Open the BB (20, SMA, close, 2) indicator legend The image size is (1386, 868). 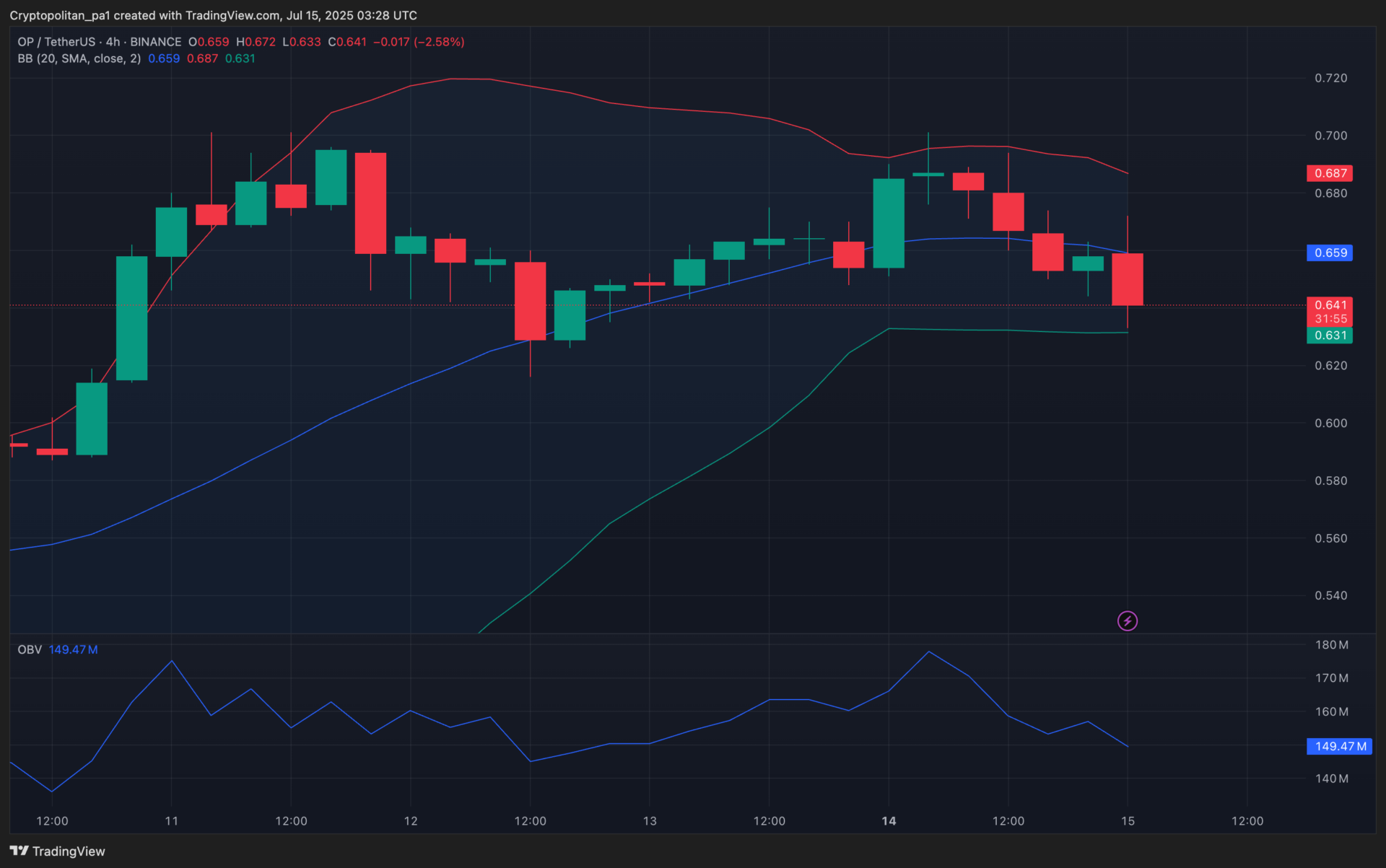click(x=79, y=58)
